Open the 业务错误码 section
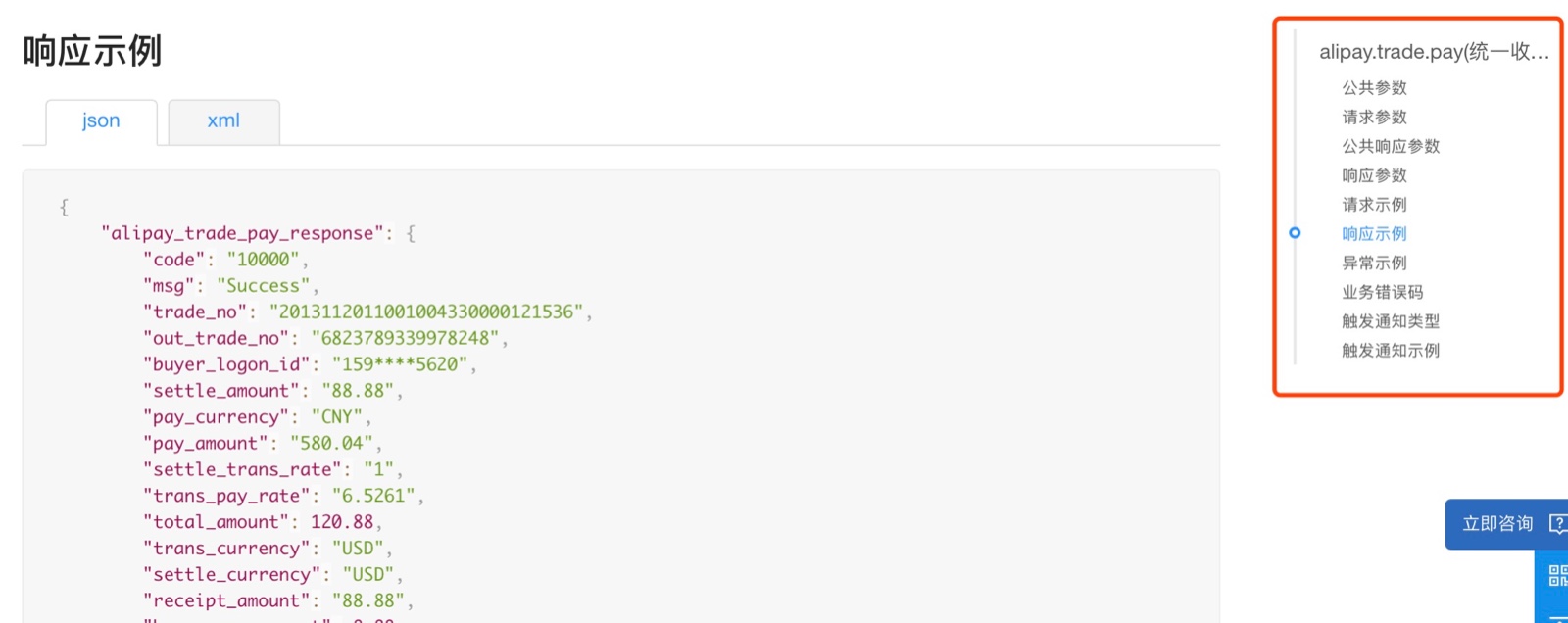This screenshot has height=623, width=1568. pos(1382,292)
